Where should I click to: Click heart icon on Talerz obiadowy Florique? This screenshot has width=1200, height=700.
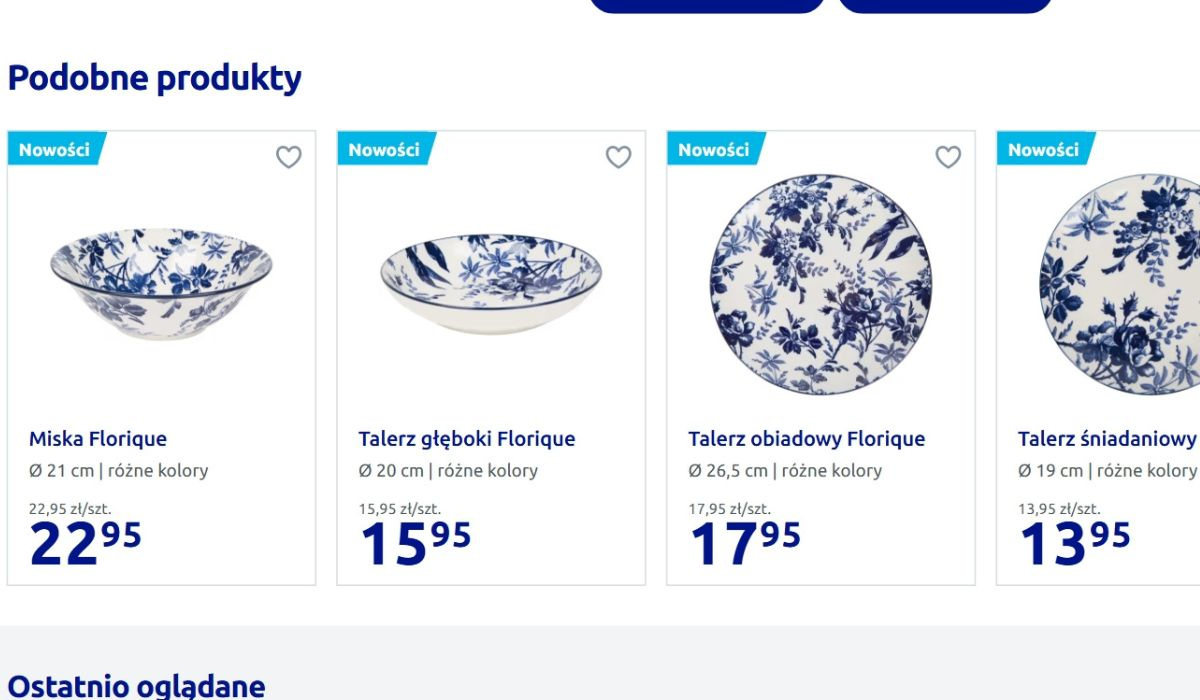pyautogui.click(x=948, y=157)
